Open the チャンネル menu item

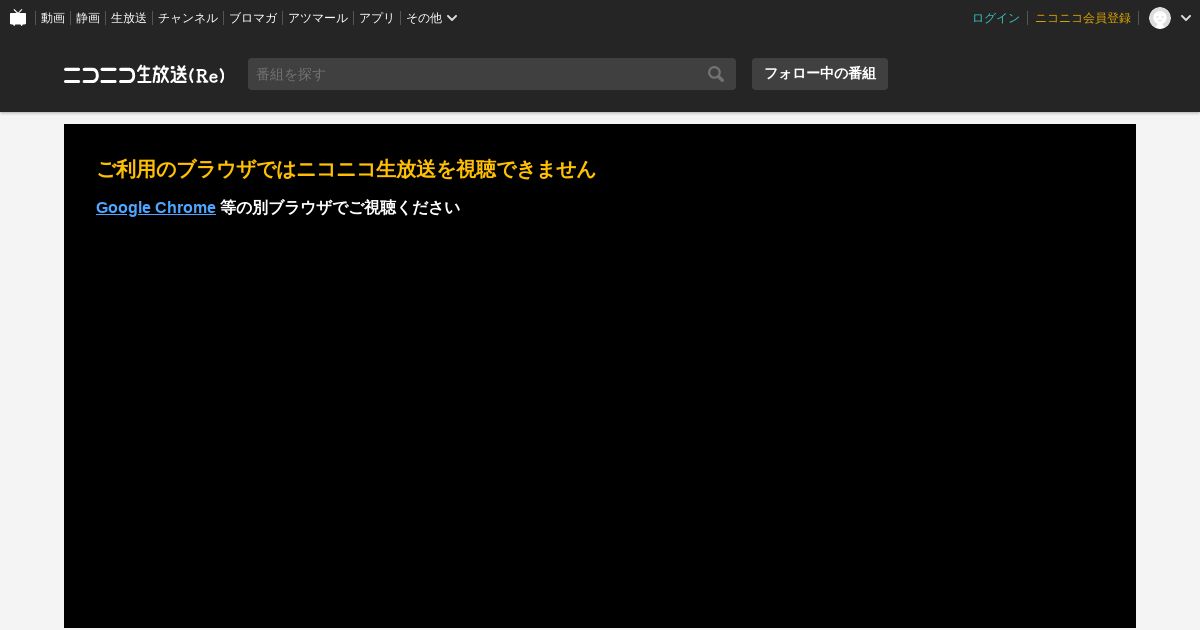(188, 18)
